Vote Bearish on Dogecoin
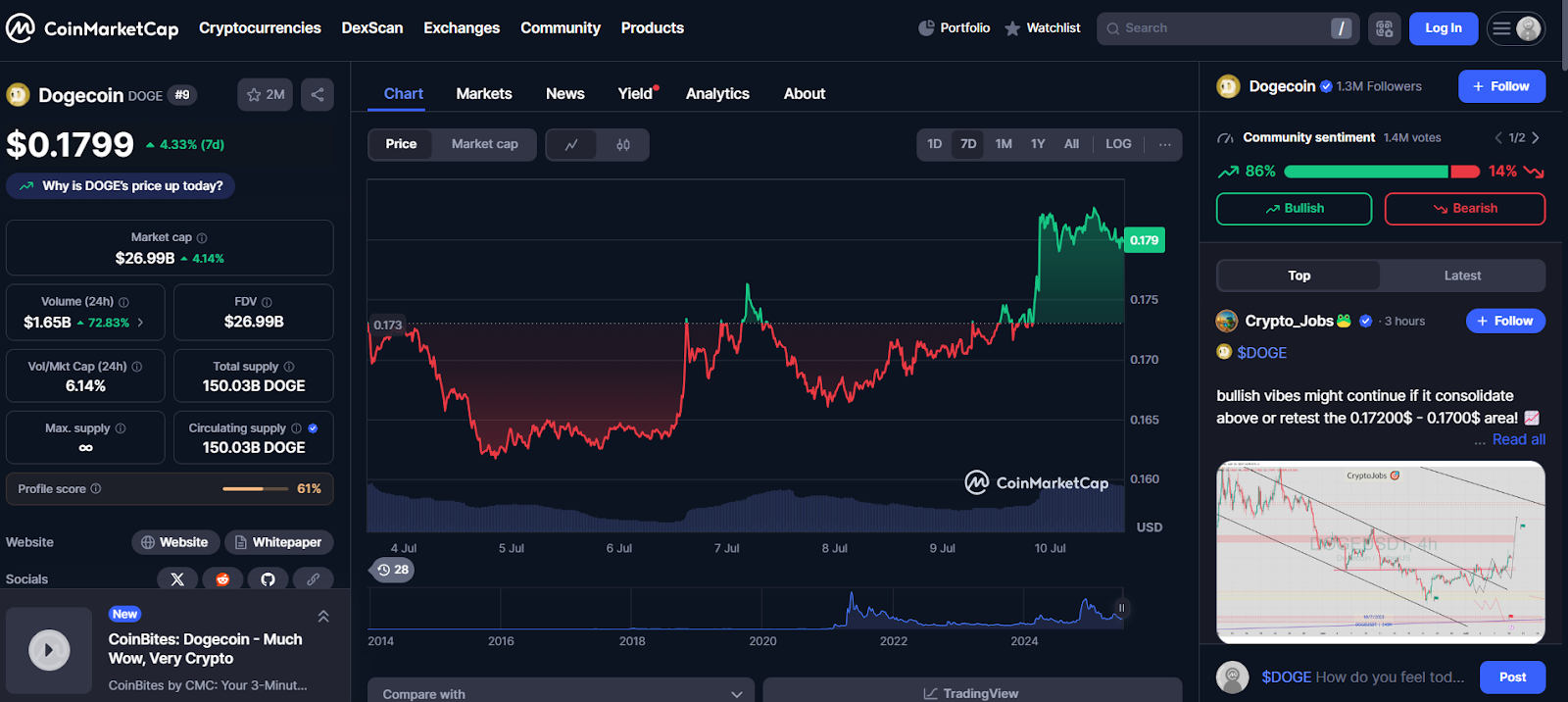This screenshot has height=702, width=1568. (1464, 209)
